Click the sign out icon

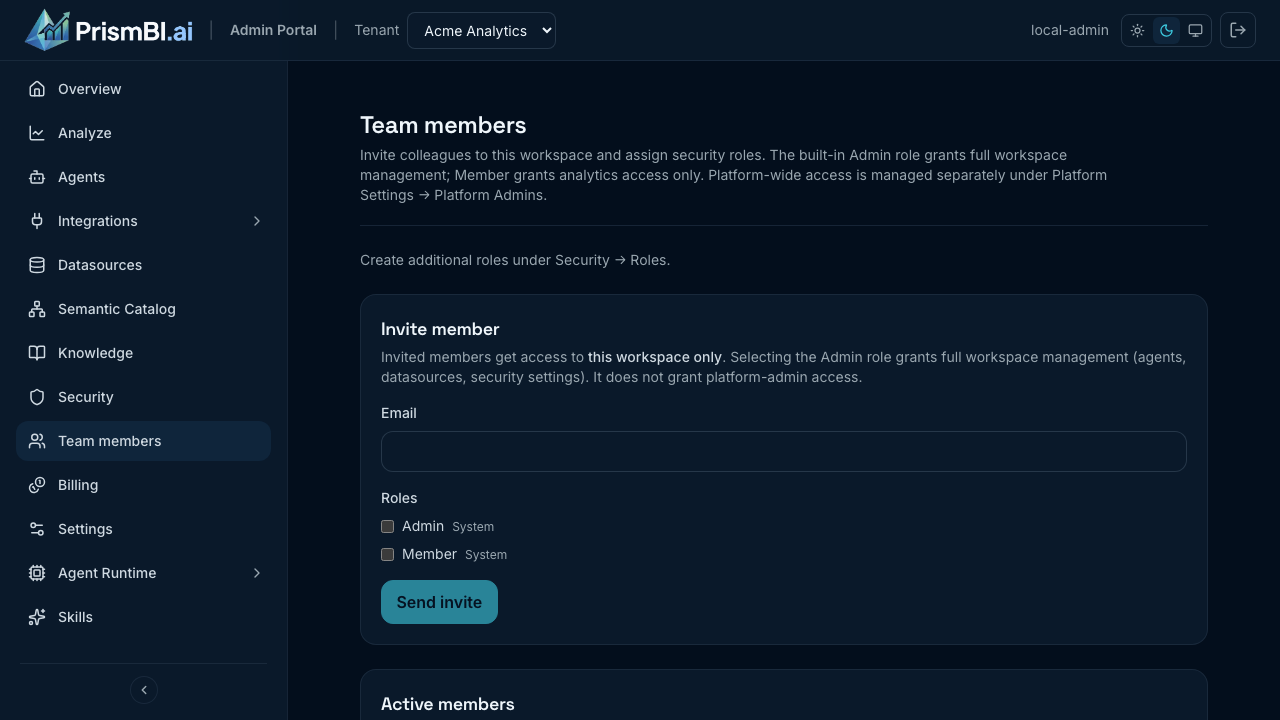point(1238,30)
